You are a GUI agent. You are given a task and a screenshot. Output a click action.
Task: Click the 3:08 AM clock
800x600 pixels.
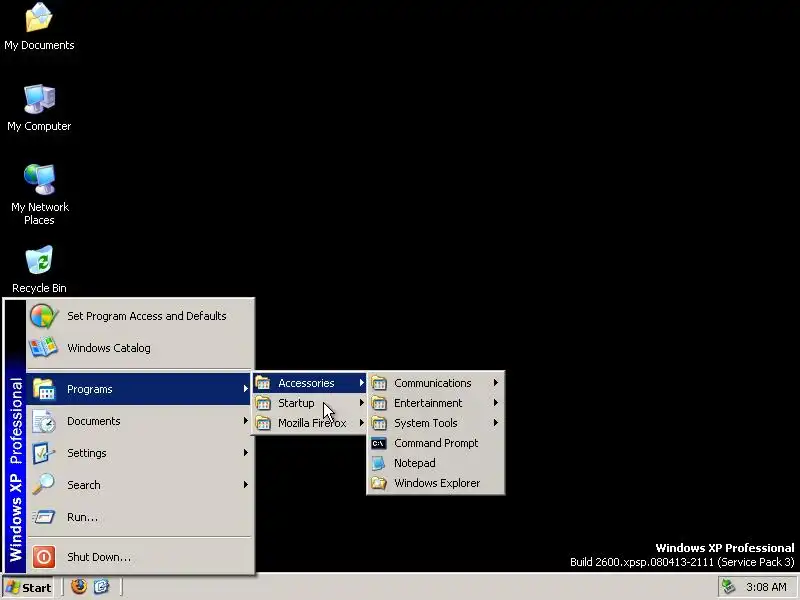tap(766, 587)
